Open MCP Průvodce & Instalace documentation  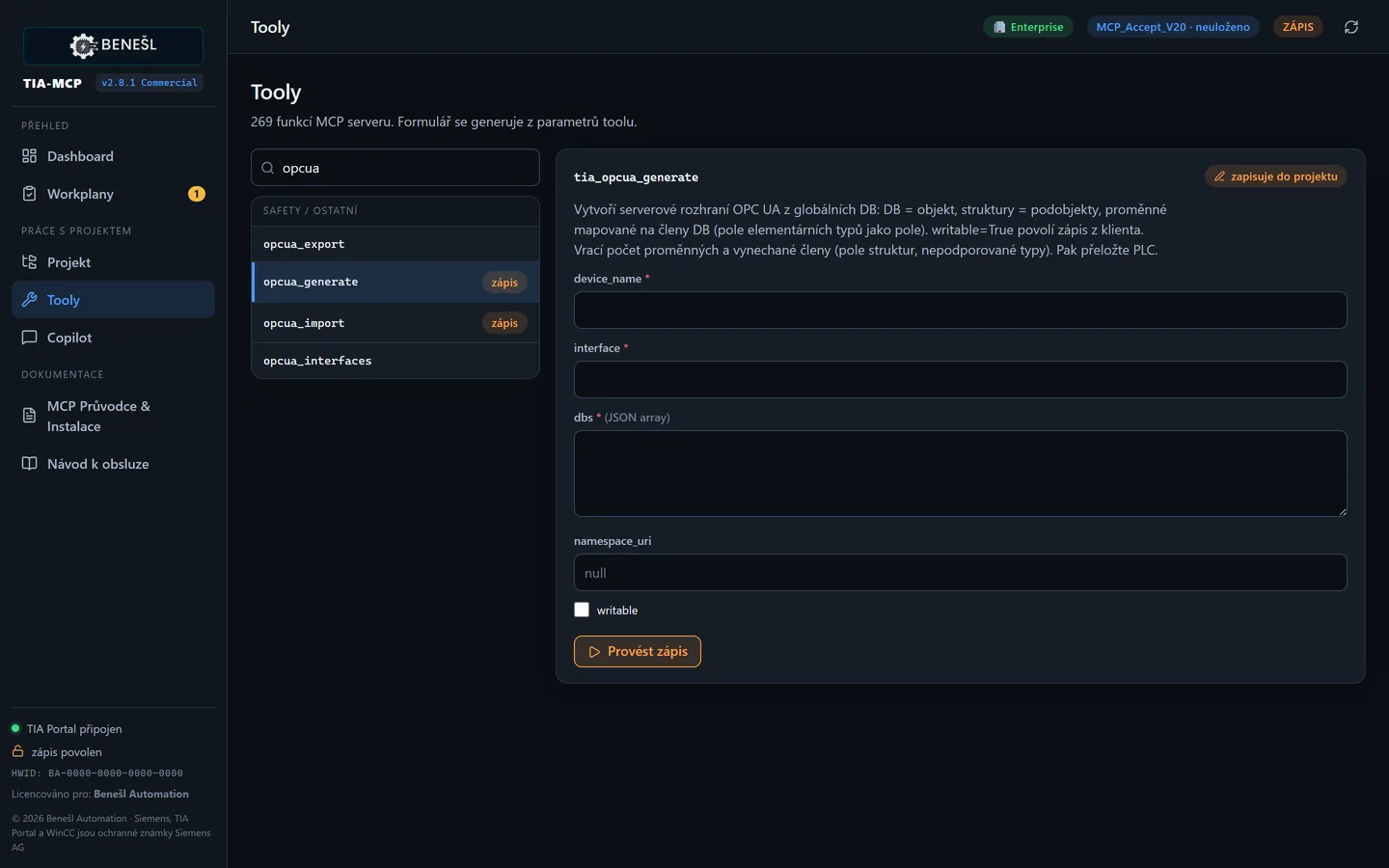(x=113, y=416)
